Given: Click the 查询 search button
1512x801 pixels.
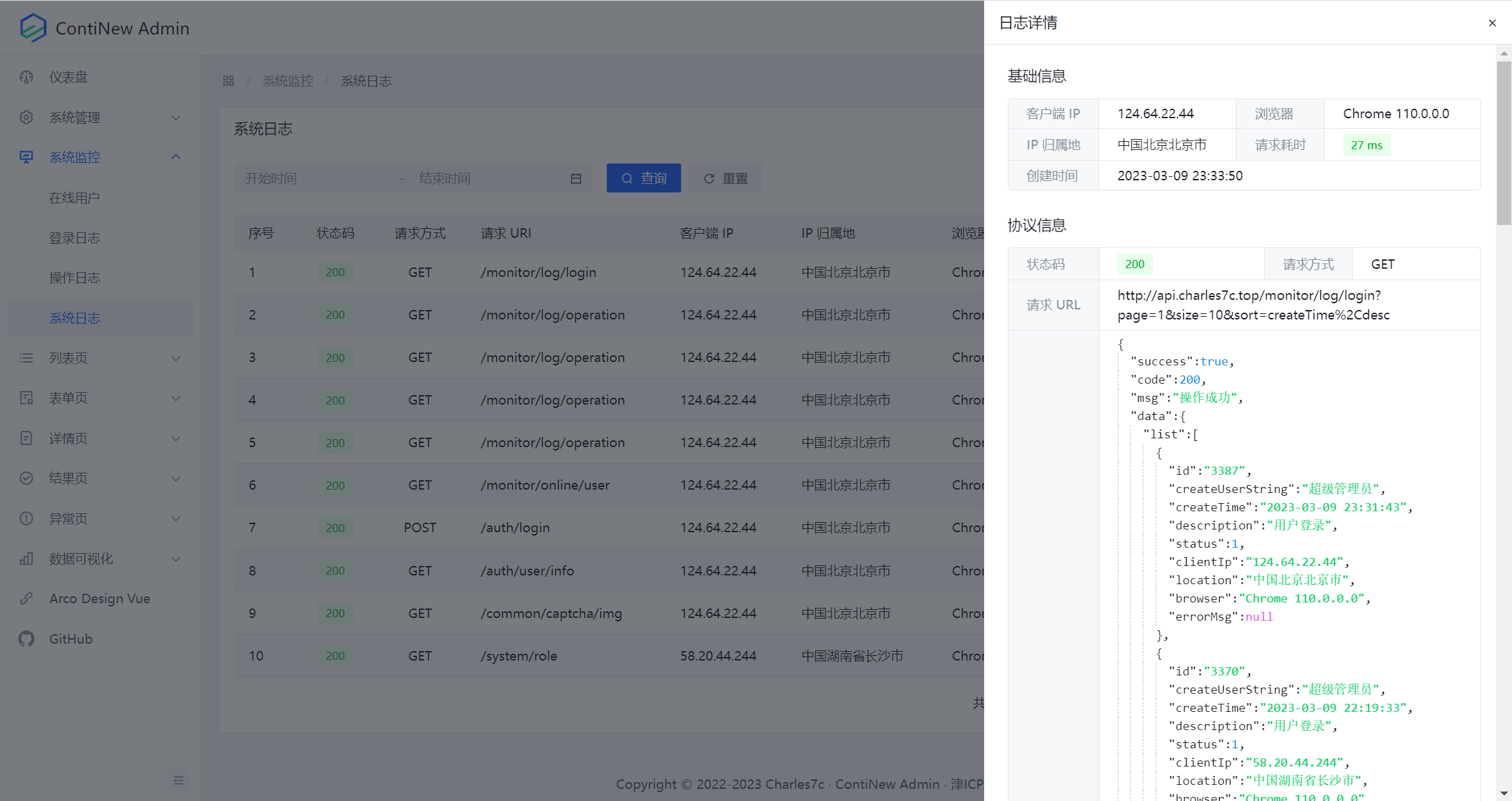Looking at the screenshot, I should coord(643,178).
